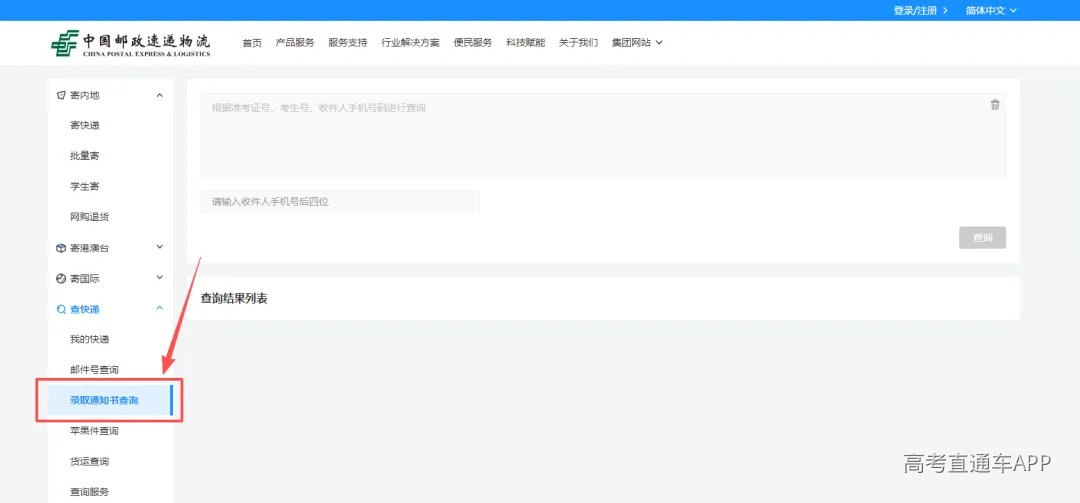Collapse the 查快递 section chevron
Screen dimensions: 1080x503
pos(160,308)
